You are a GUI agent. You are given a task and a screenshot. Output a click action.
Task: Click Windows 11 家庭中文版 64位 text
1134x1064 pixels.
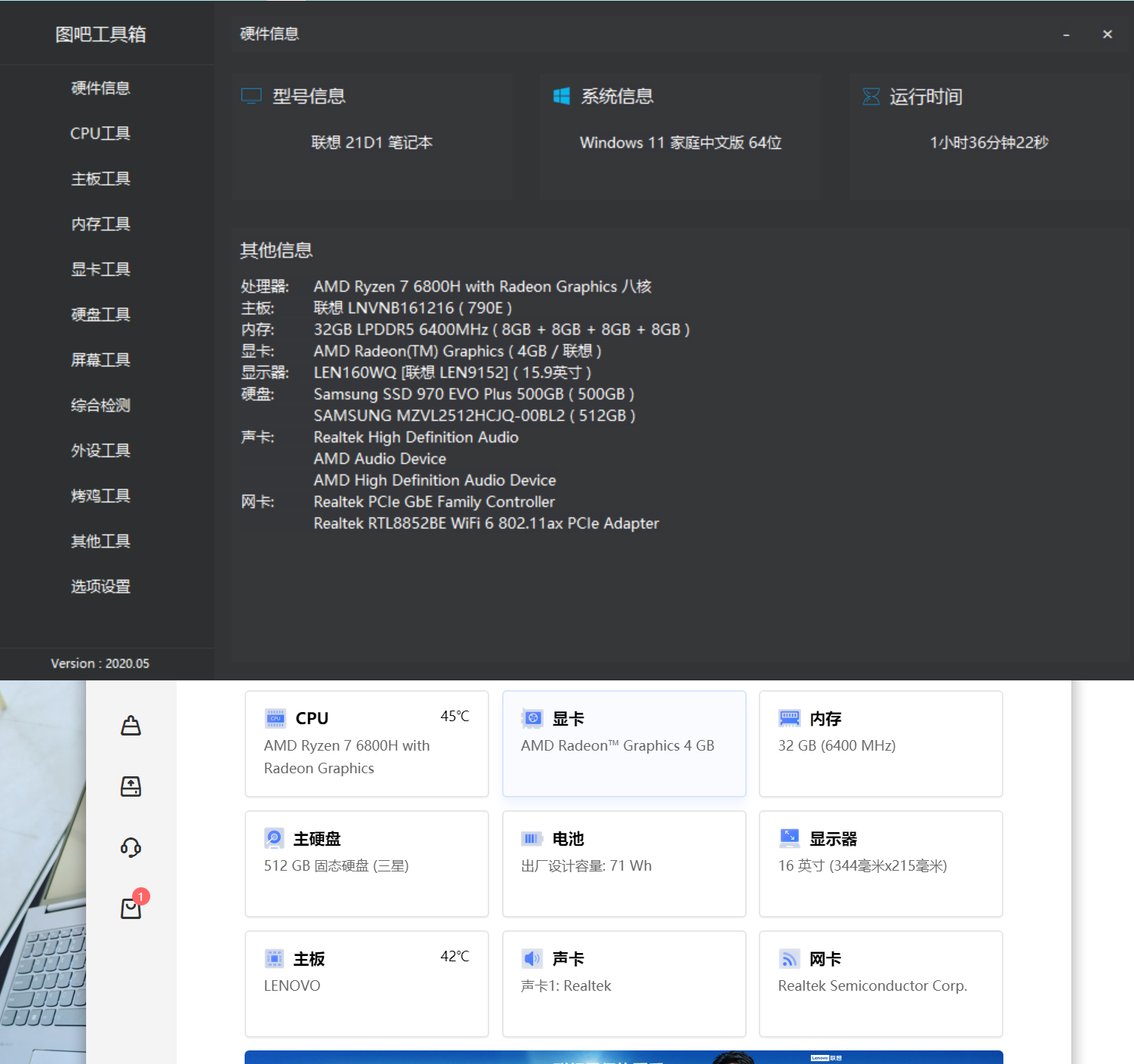coord(680,143)
